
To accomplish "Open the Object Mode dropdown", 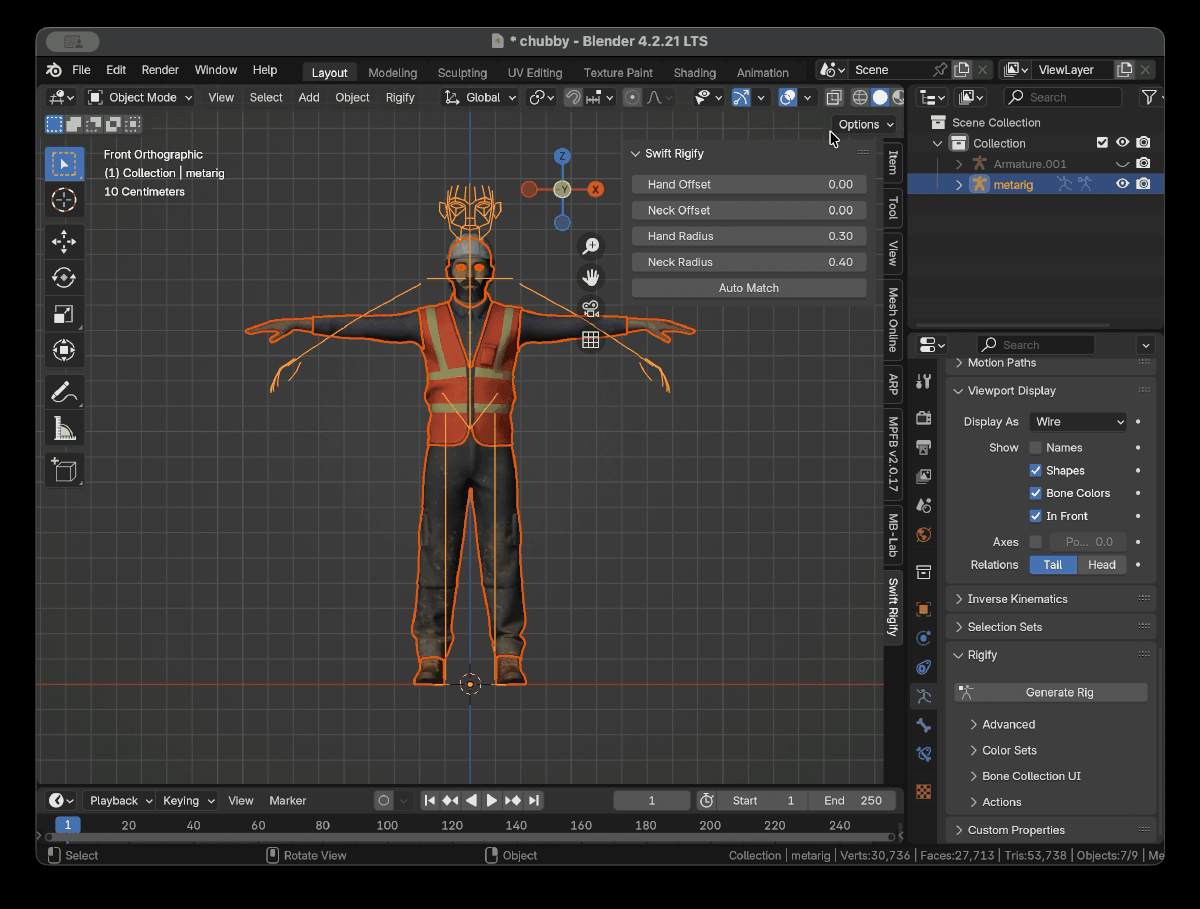I will [x=140, y=97].
